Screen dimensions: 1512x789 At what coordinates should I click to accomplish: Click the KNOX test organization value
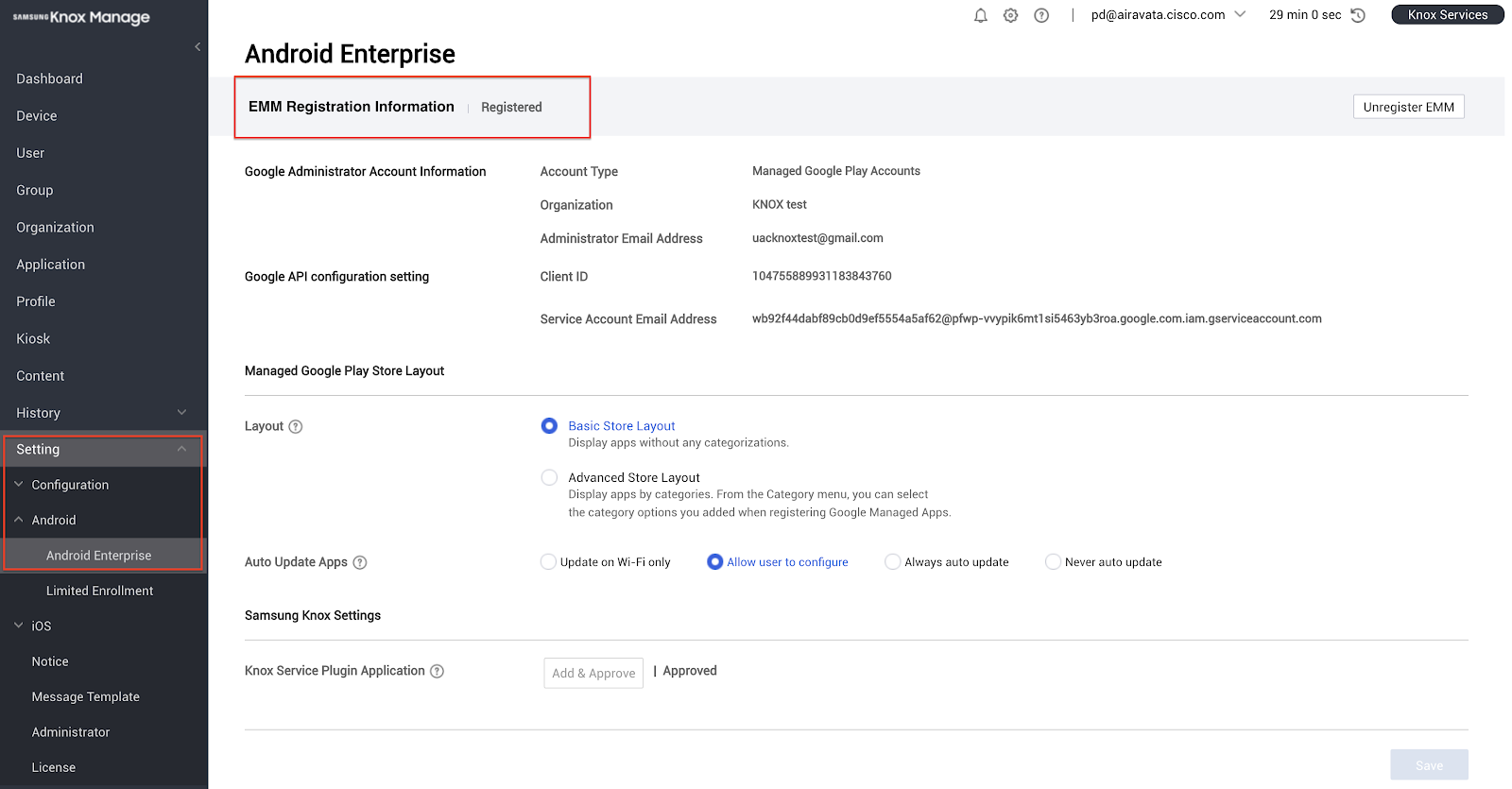pos(780,204)
